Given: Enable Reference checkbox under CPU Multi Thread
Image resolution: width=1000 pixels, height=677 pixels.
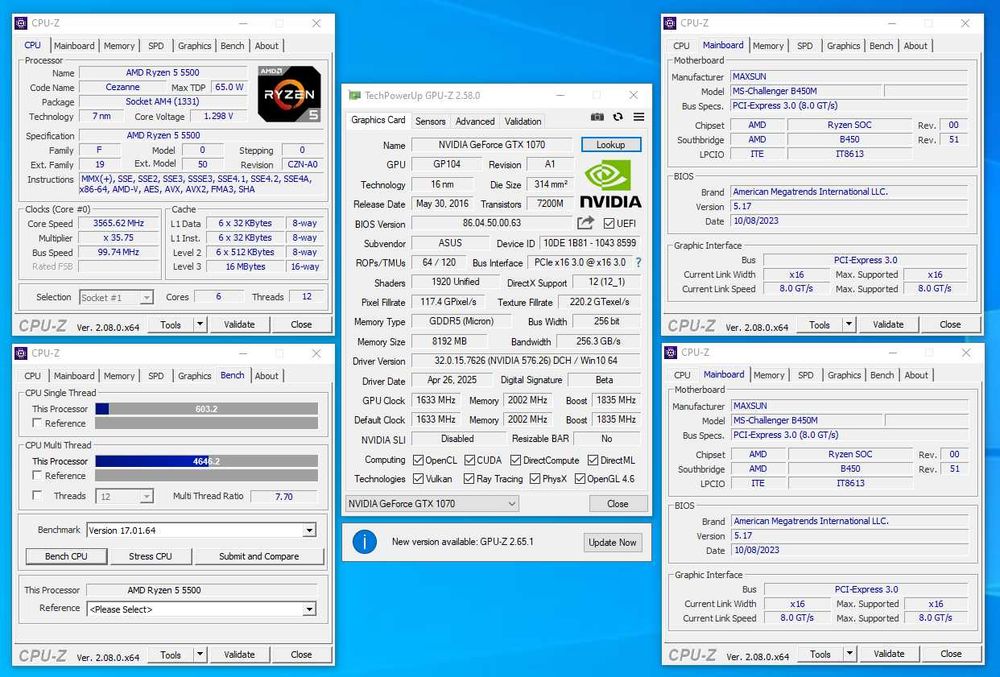Looking at the screenshot, I should [x=37, y=476].
